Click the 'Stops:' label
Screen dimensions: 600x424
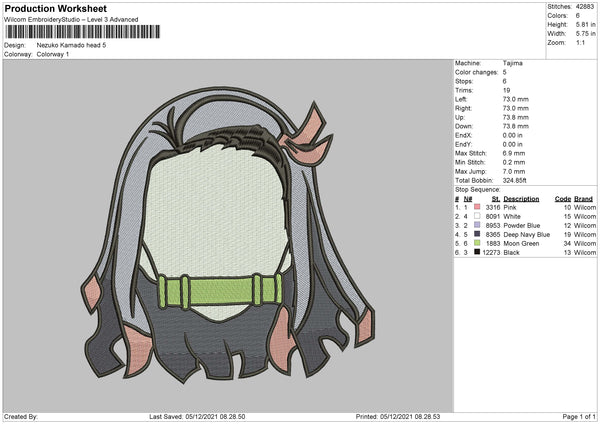tap(464, 81)
